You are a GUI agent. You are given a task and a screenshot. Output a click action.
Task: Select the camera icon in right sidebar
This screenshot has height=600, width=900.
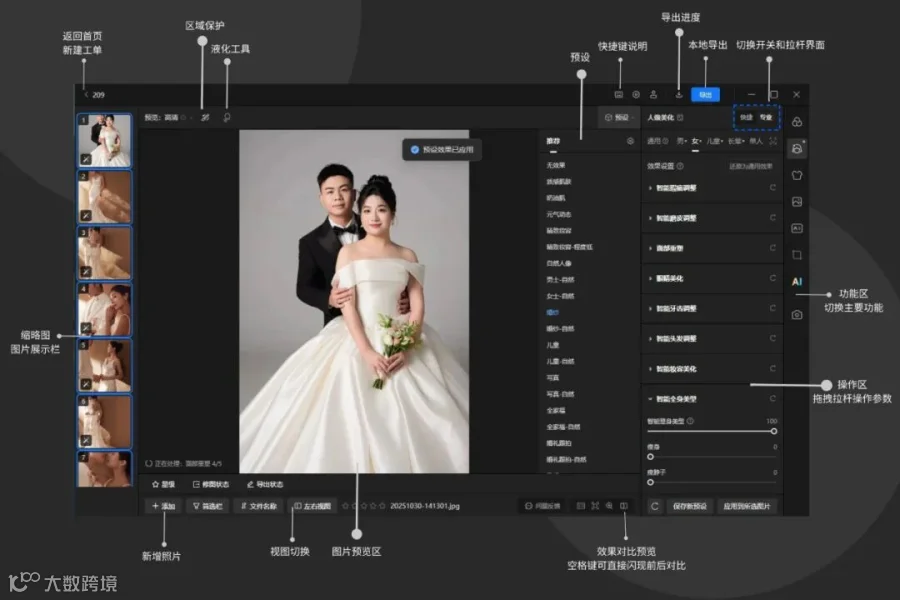(x=797, y=315)
